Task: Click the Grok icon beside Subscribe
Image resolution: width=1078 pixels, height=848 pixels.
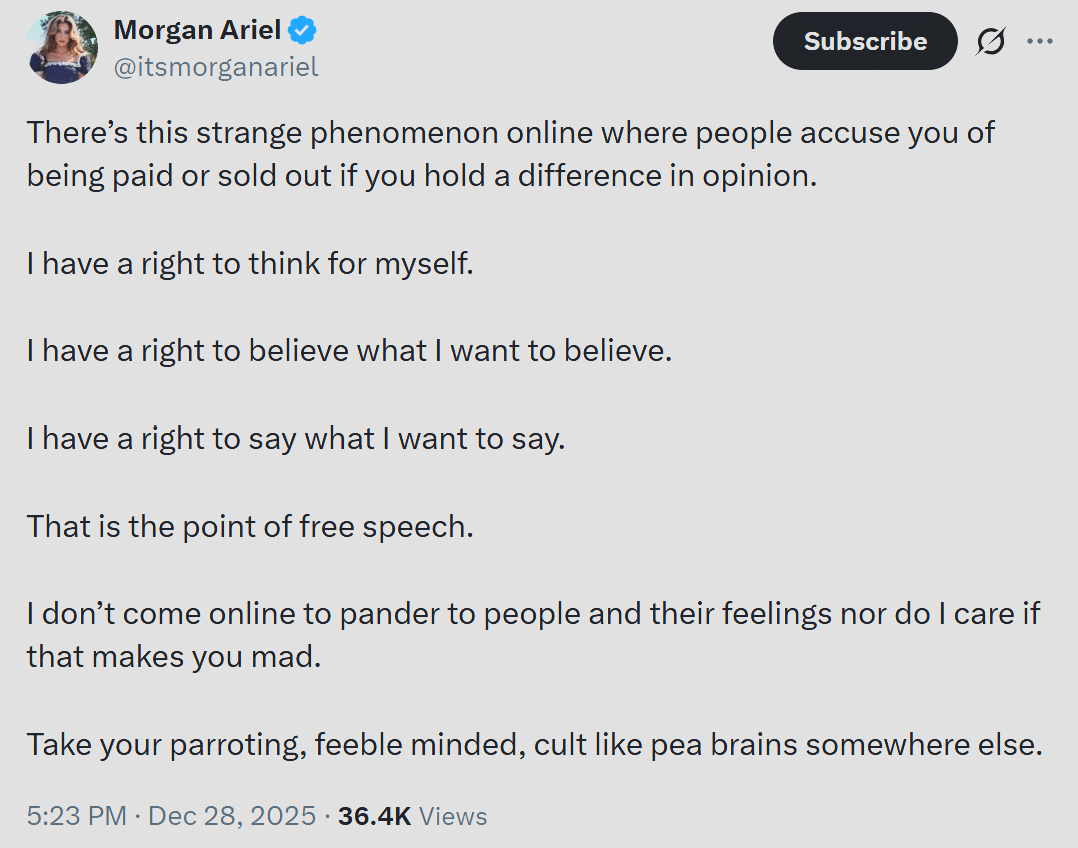Action: [990, 41]
